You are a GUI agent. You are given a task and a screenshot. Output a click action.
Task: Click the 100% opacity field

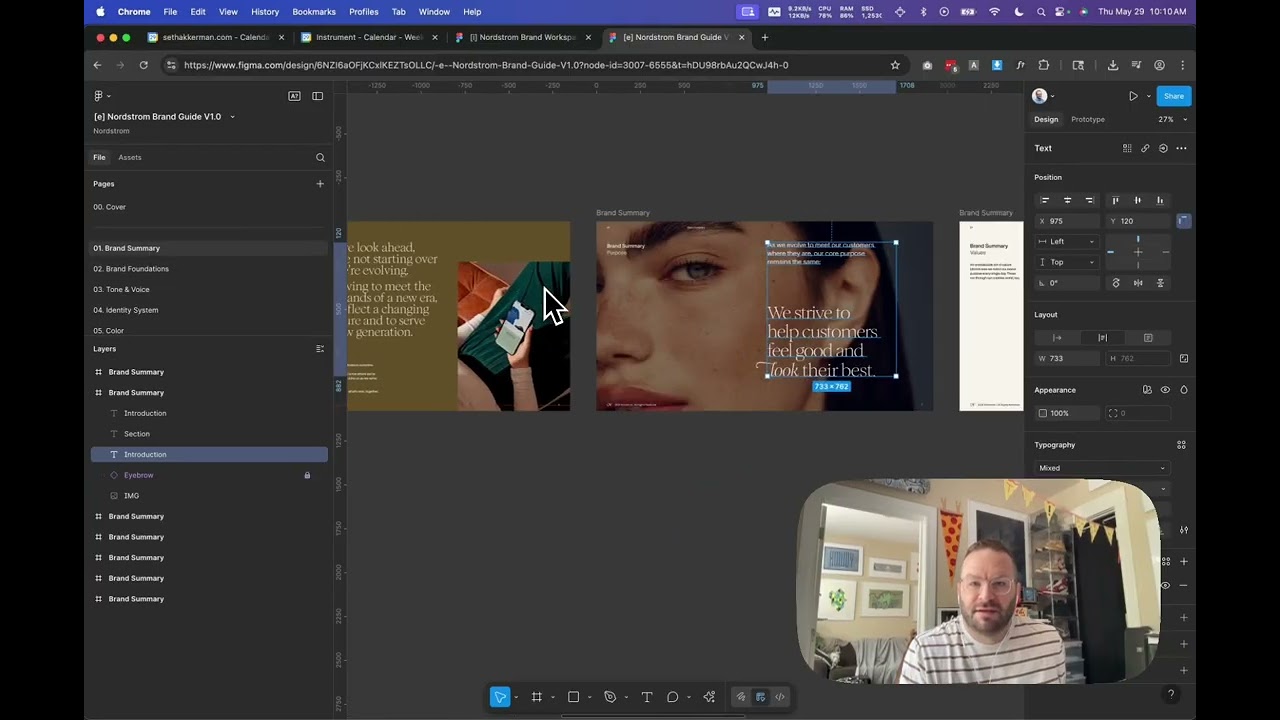pos(1066,413)
